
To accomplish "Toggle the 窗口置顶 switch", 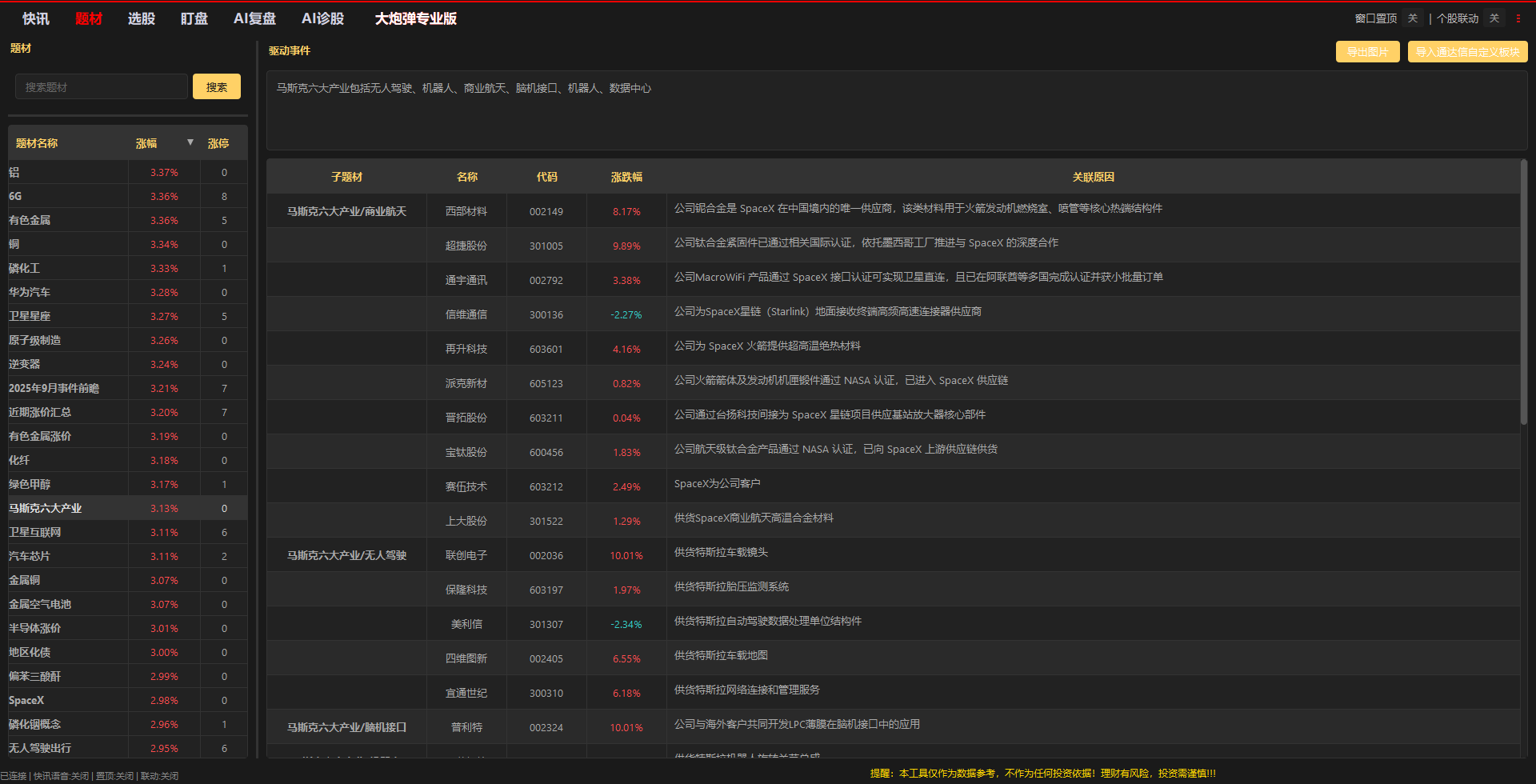I will [1413, 18].
